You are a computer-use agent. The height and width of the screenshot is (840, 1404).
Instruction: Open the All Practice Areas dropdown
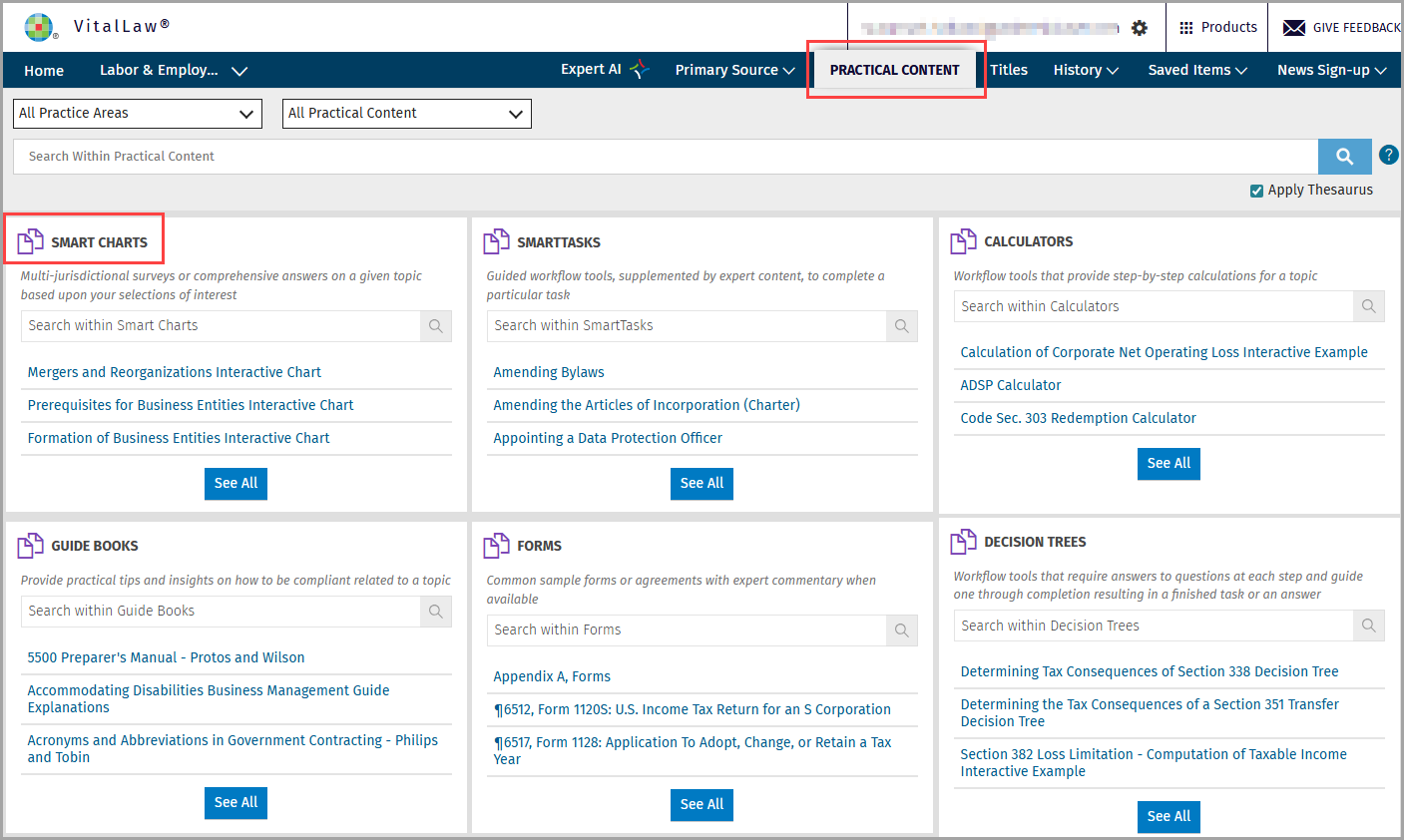click(138, 114)
